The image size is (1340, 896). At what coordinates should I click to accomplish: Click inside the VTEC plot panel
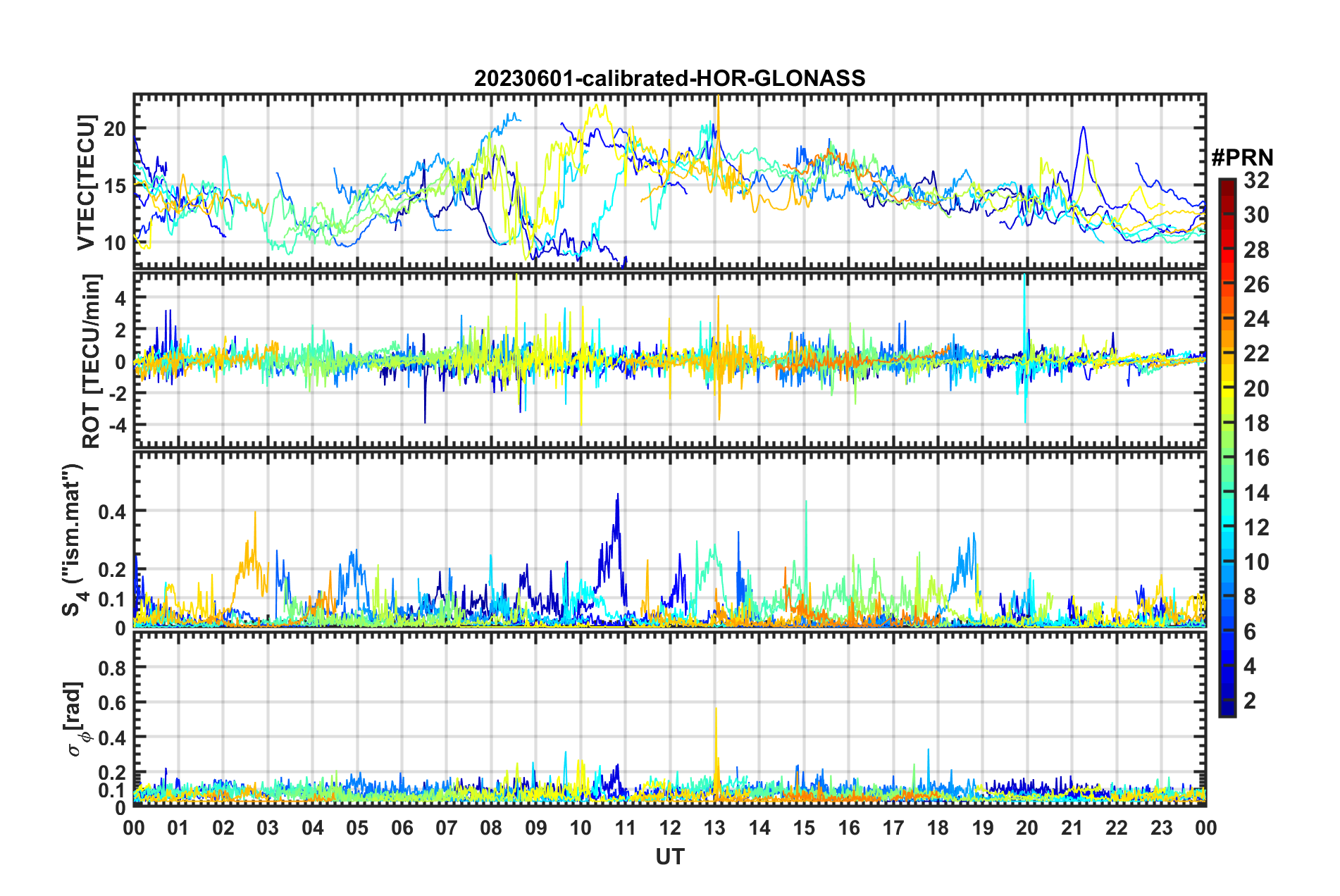click(x=669, y=182)
